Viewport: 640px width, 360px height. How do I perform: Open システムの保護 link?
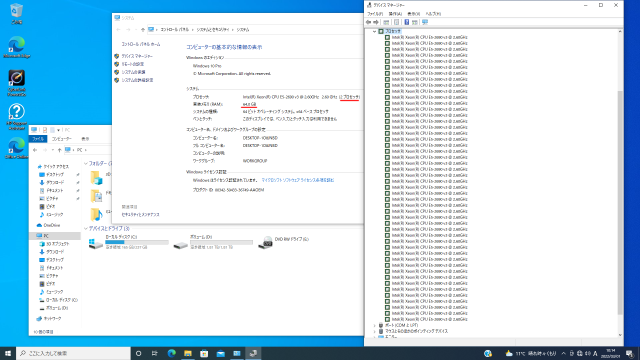pyautogui.click(x=133, y=72)
